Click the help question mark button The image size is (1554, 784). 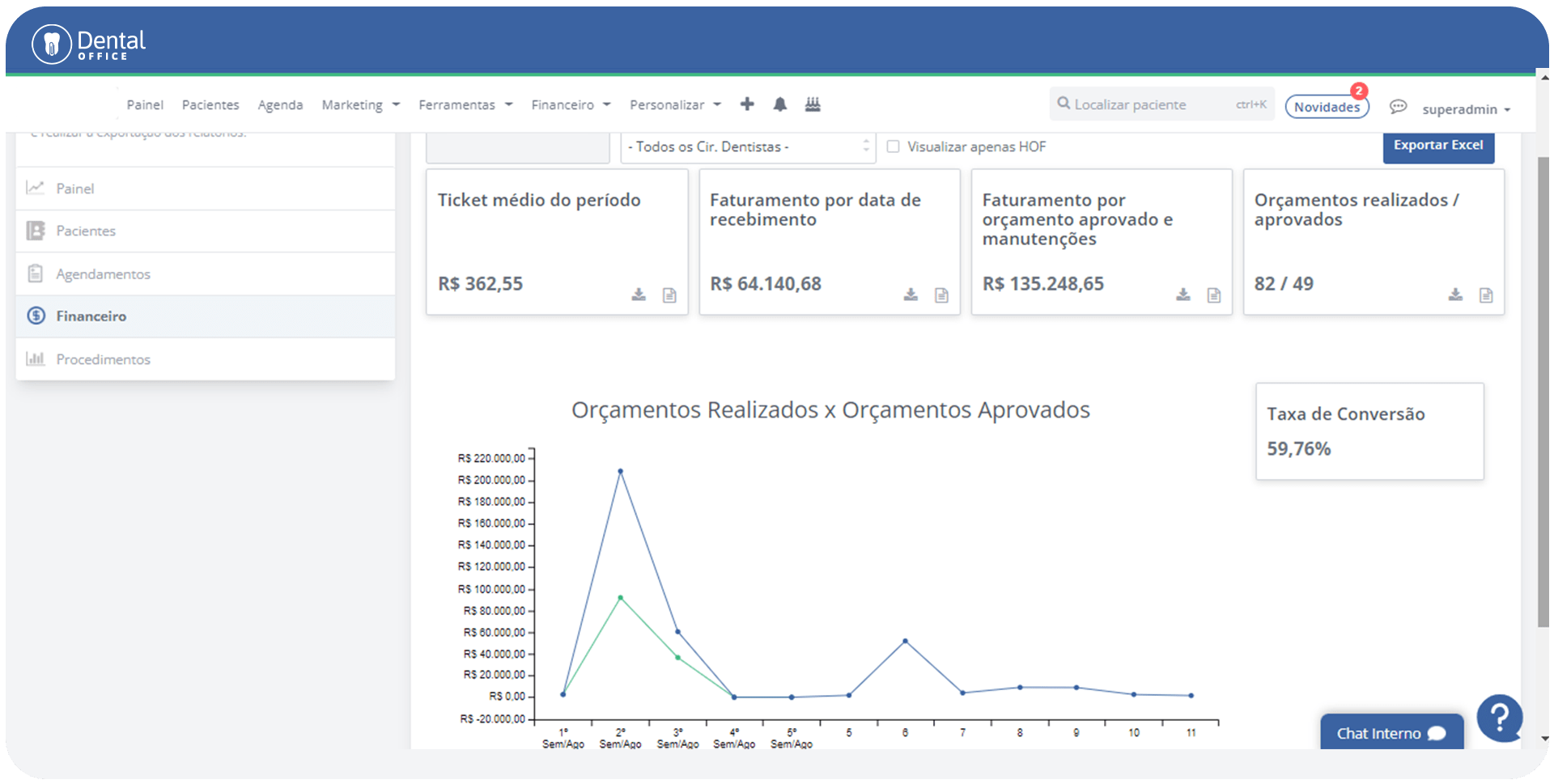[1500, 718]
